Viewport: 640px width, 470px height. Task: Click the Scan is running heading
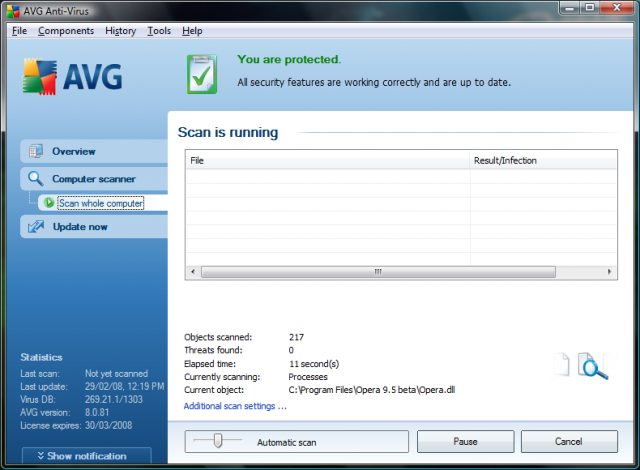pos(228,132)
